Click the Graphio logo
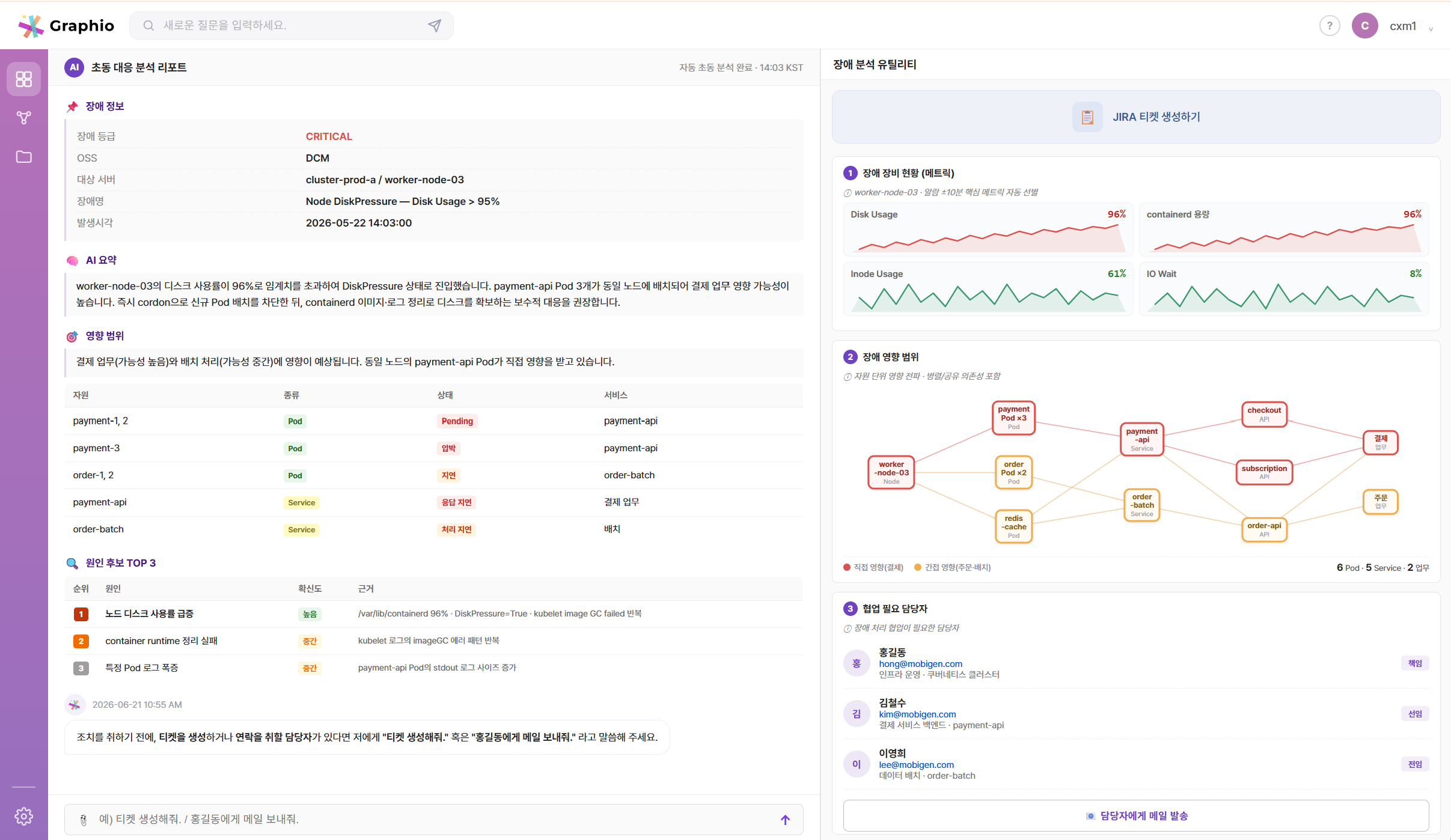The height and width of the screenshot is (840, 1451). pos(66,26)
